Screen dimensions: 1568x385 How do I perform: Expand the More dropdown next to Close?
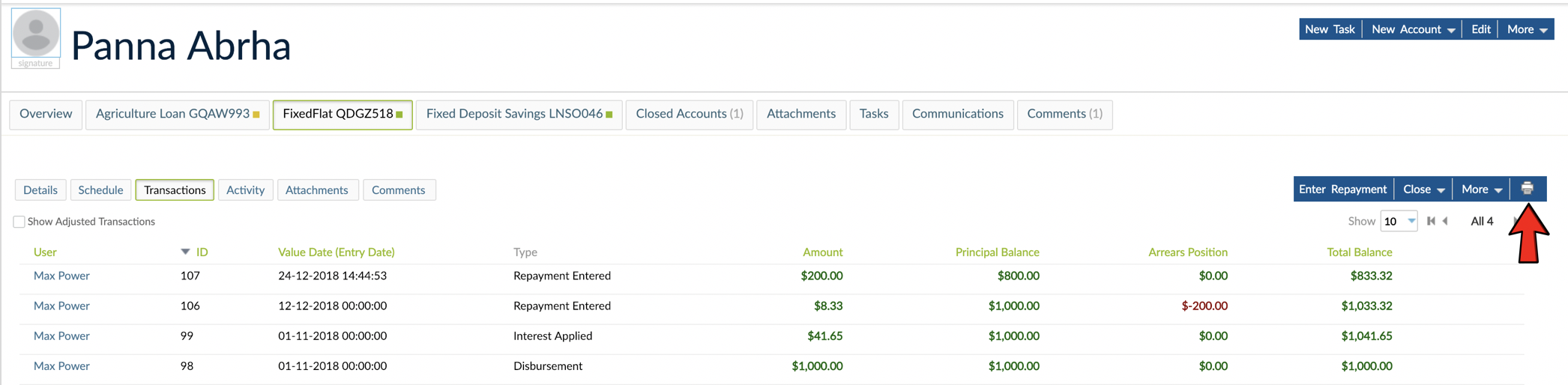1482,189
